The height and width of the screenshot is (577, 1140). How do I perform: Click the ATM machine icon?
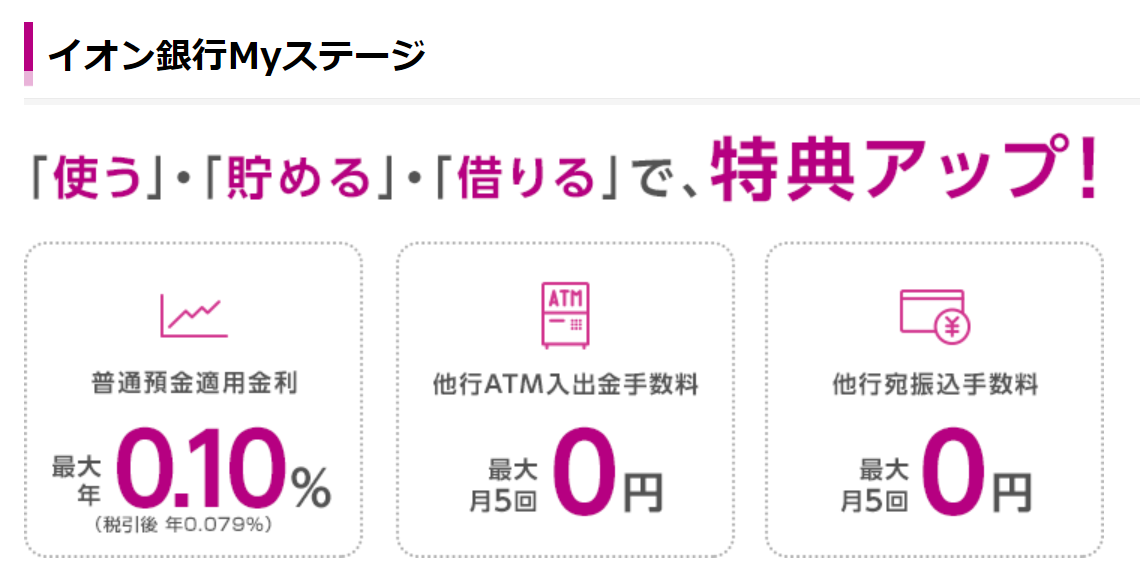click(566, 315)
